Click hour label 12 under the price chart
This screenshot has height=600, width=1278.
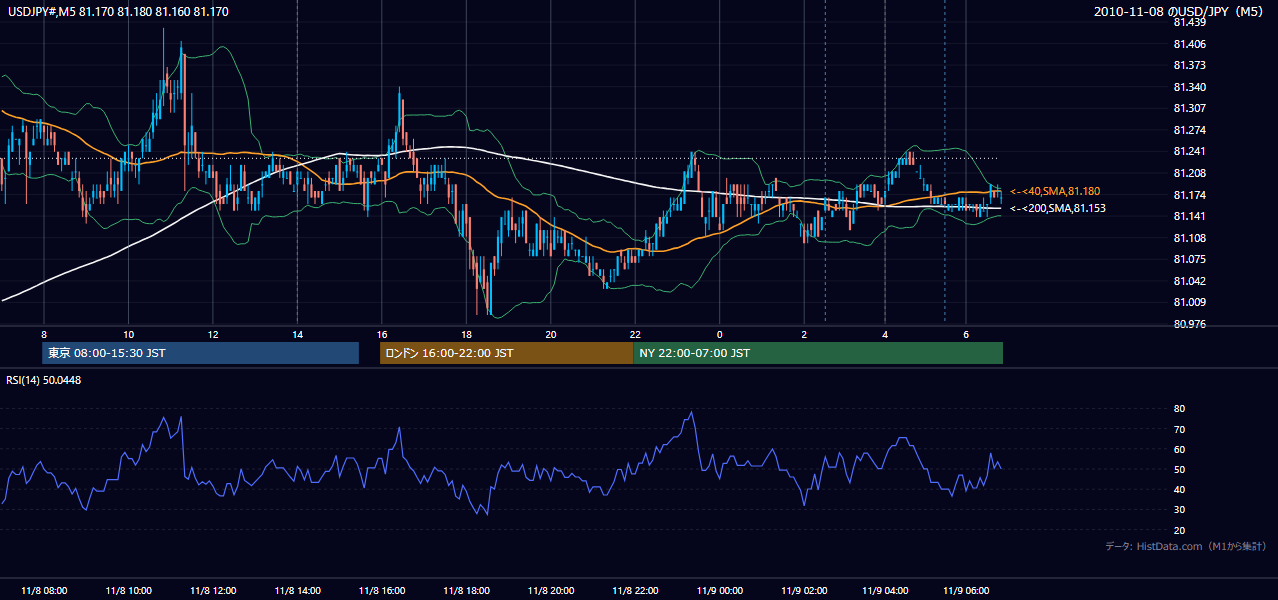tap(213, 333)
